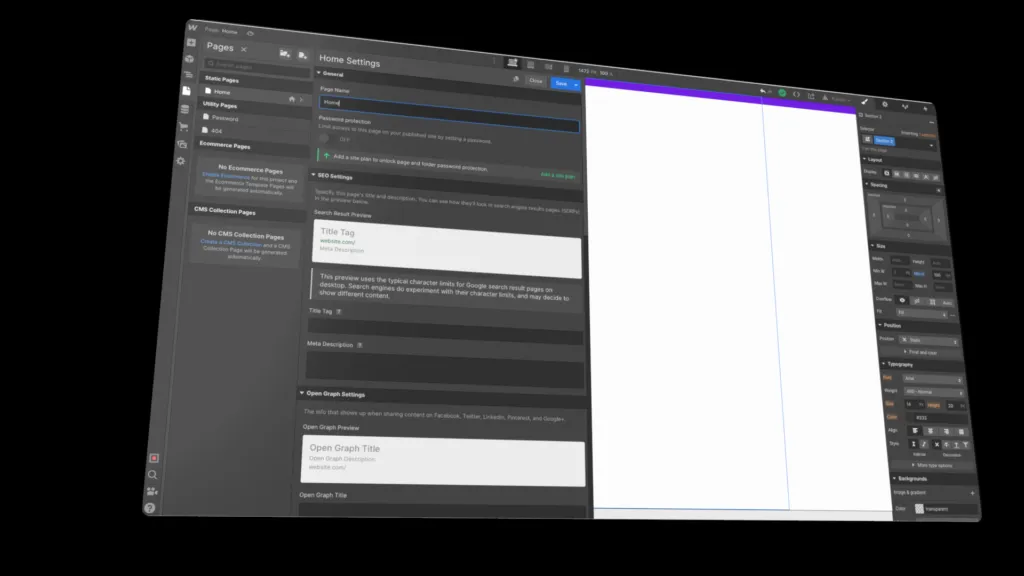
Task: Open the Symbols cube icon in sidebar
Action: (189, 58)
